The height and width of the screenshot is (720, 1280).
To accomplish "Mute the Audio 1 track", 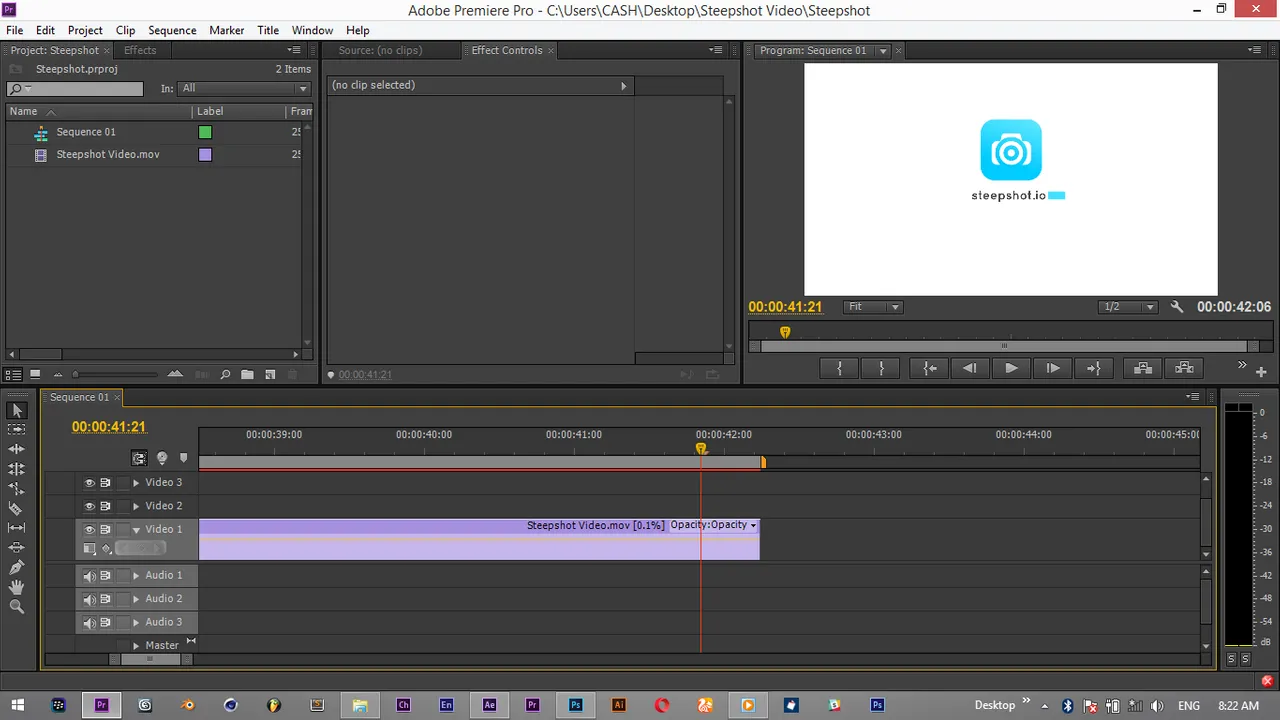I will click(x=89, y=576).
